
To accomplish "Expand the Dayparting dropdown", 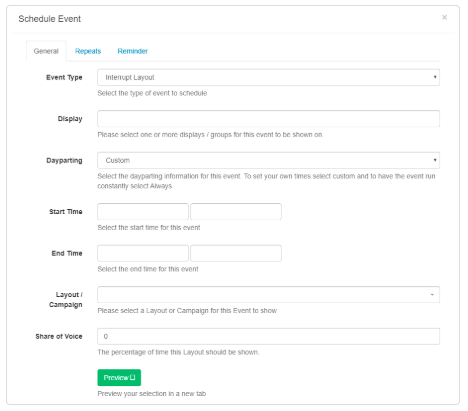I will pyautogui.click(x=268, y=160).
